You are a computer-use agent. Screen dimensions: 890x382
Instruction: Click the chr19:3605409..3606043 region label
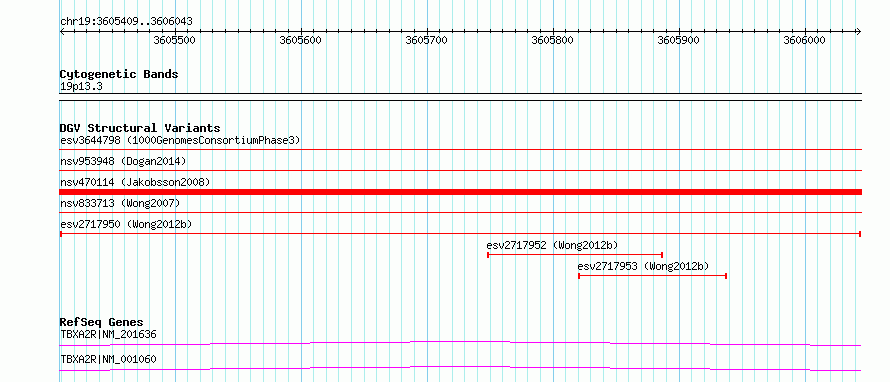(126, 22)
